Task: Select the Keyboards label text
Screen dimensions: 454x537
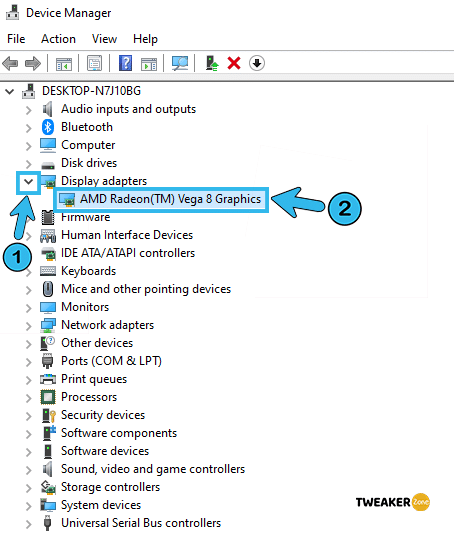Action: pyautogui.click(x=89, y=271)
